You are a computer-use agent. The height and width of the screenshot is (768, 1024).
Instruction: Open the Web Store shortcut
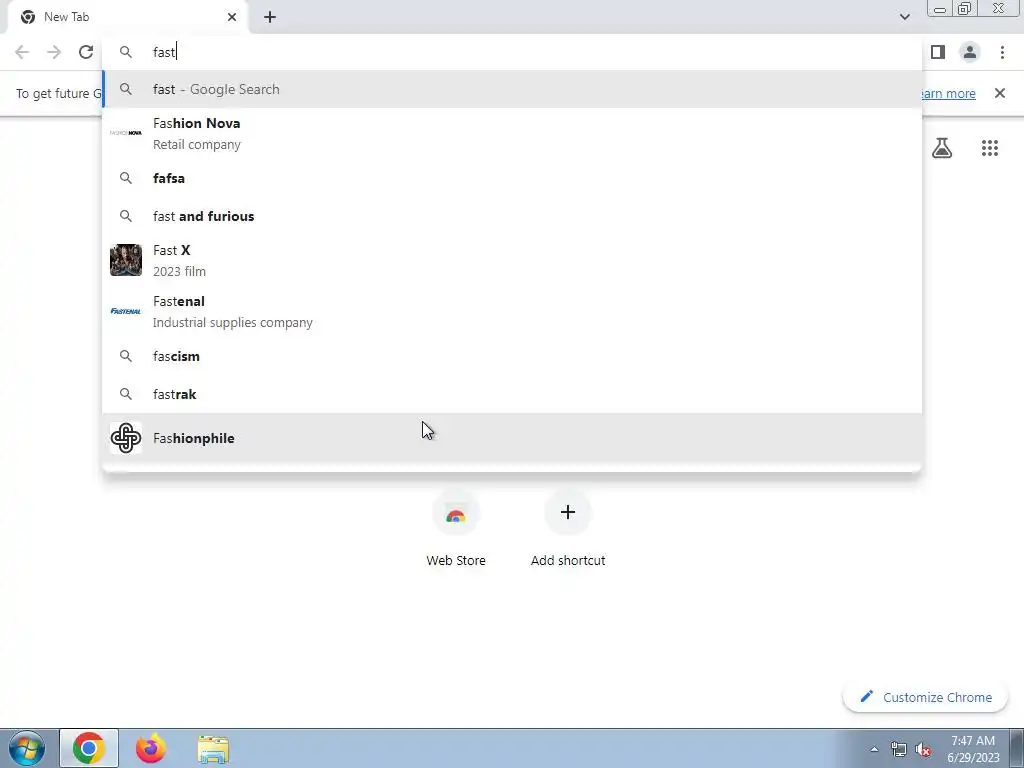(456, 530)
